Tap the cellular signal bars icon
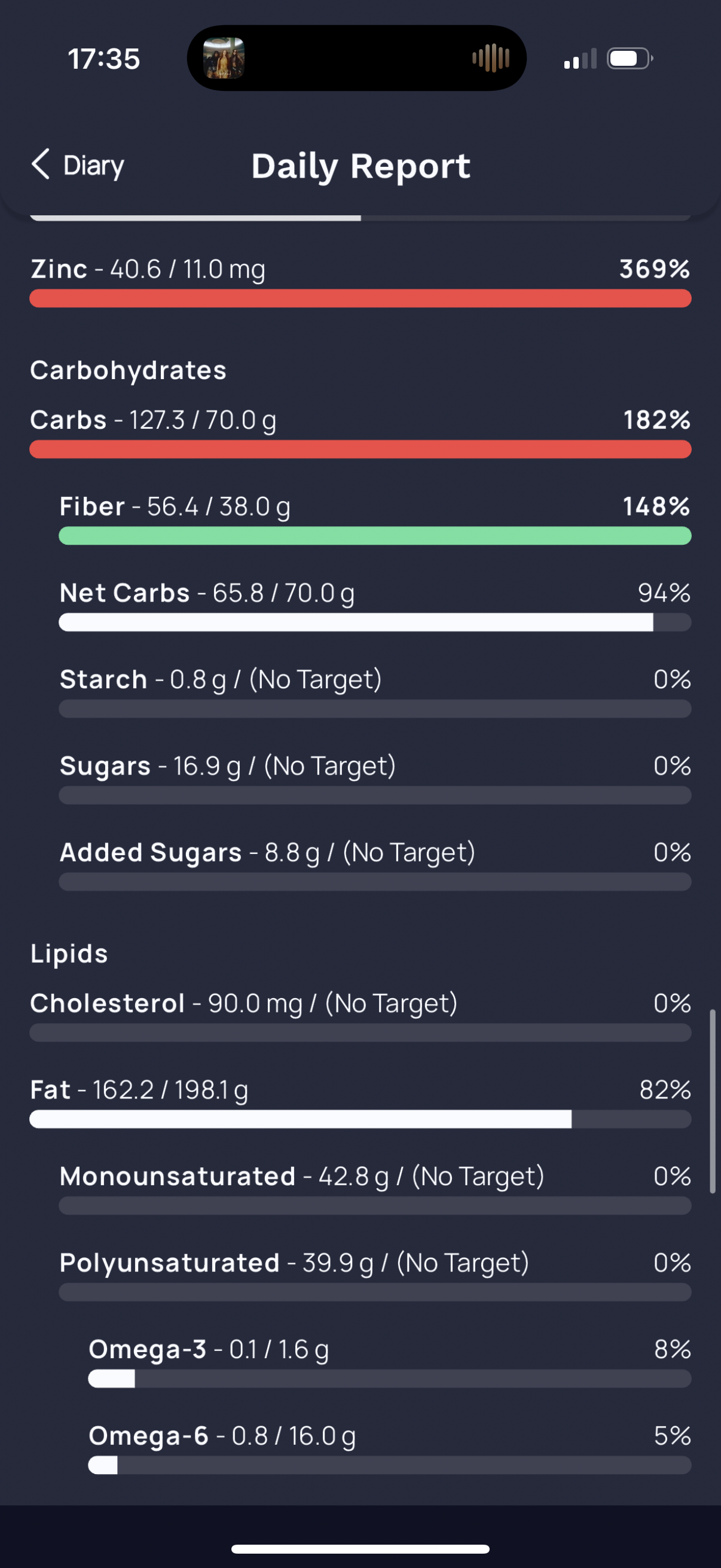The image size is (721, 1568). [x=580, y=59]
